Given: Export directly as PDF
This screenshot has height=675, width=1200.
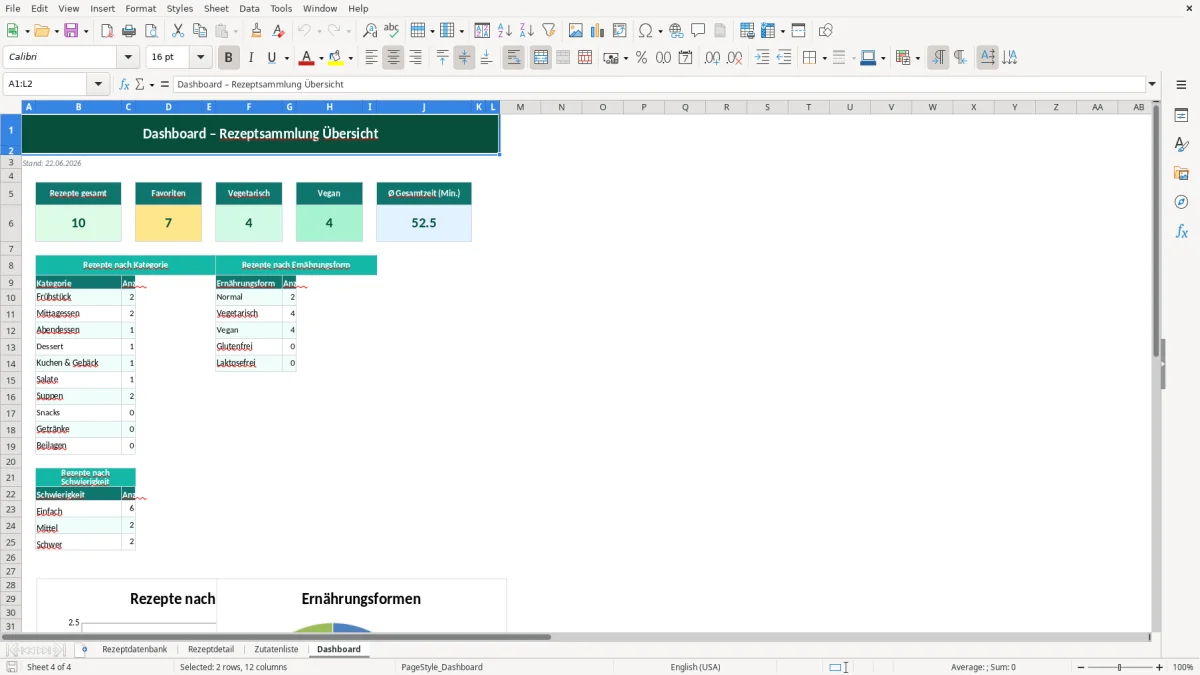Looking at the screenshot, I should pos(107,31).
